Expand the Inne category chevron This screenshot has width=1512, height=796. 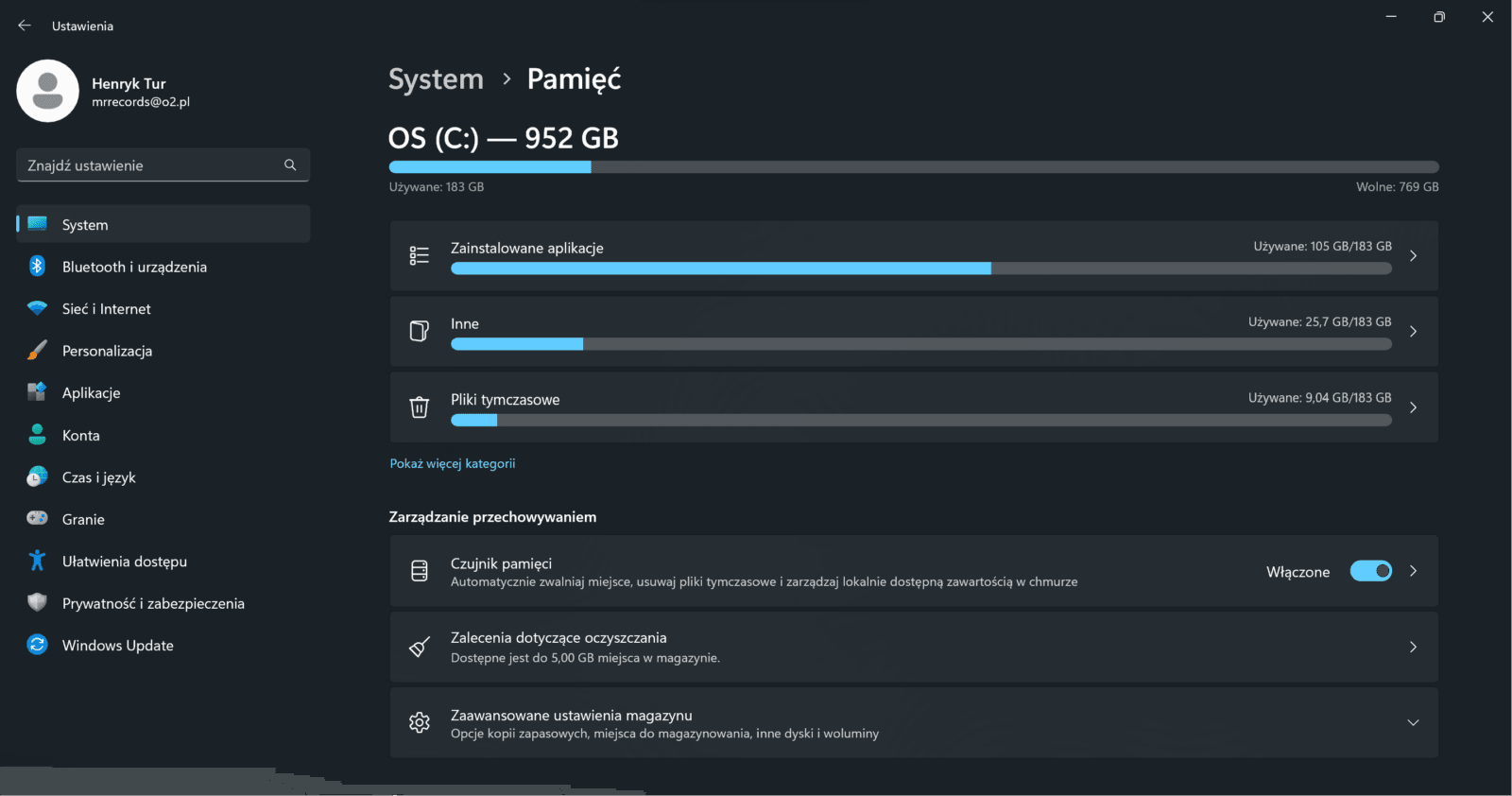(1414, 331)
